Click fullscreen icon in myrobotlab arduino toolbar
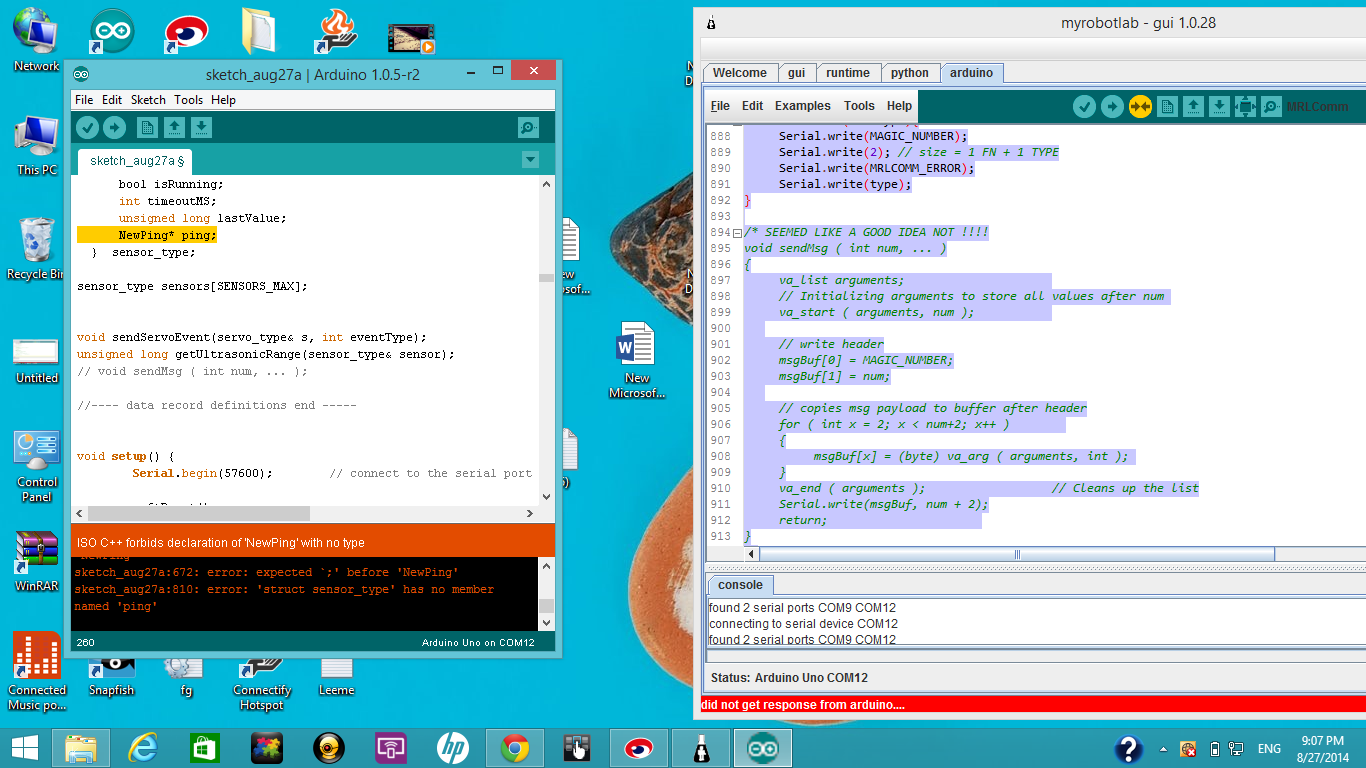 coord(1245,106)
